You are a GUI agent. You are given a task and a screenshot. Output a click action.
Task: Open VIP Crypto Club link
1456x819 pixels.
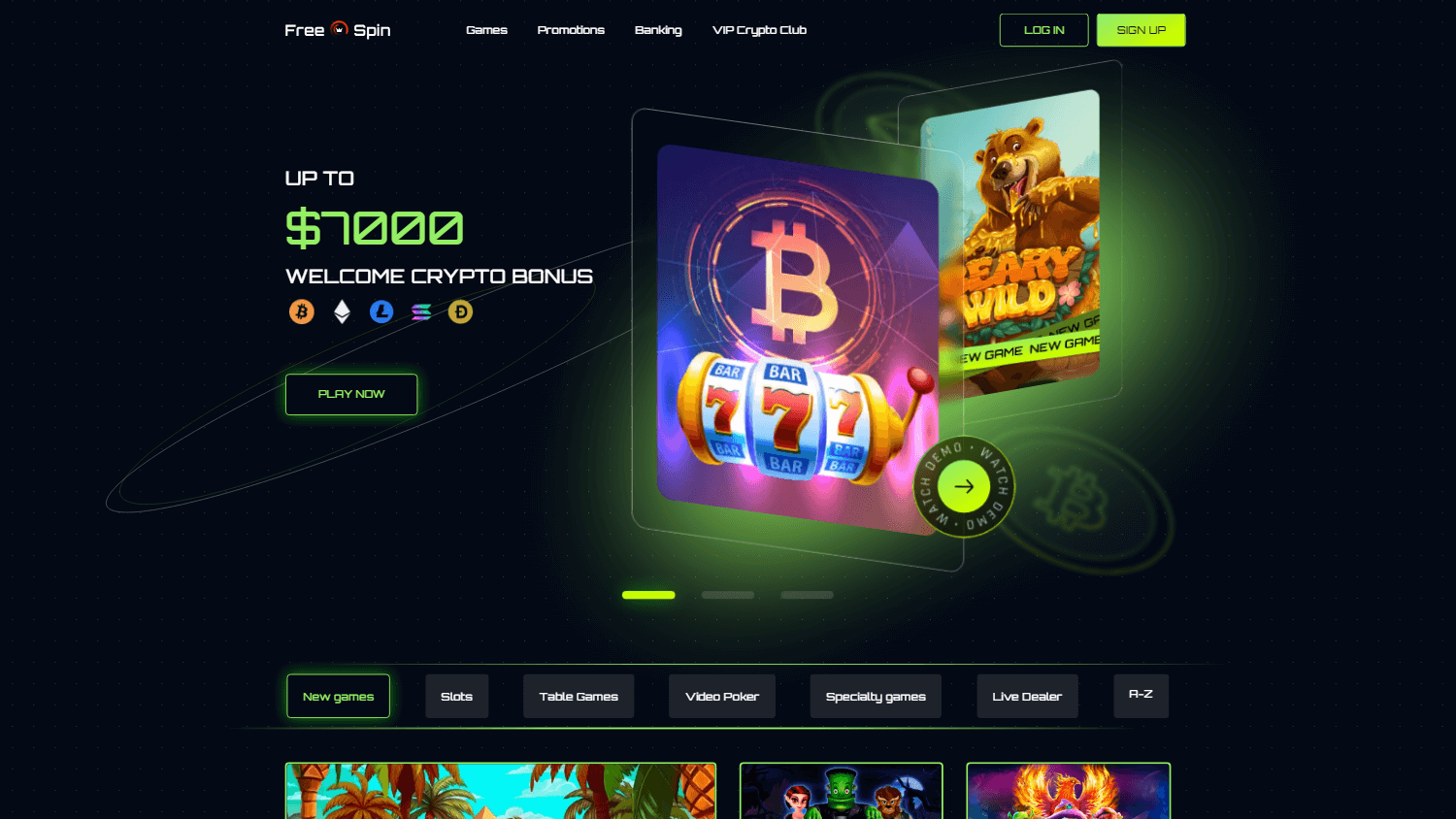tap(759, 30)
